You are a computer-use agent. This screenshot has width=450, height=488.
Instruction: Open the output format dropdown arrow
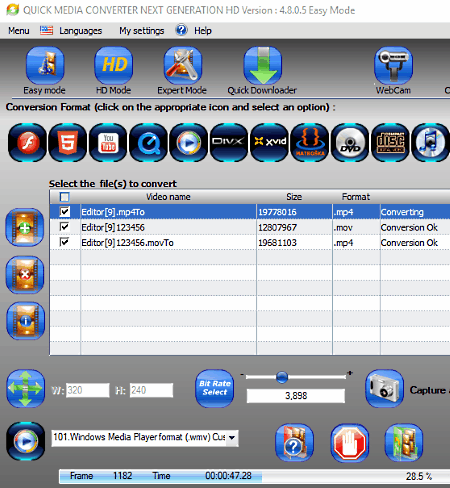tap(232, 437)
